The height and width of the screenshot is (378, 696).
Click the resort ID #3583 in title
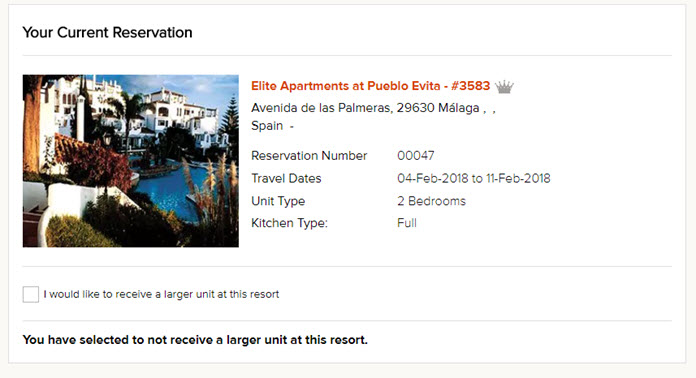click(x=471, y=86)
